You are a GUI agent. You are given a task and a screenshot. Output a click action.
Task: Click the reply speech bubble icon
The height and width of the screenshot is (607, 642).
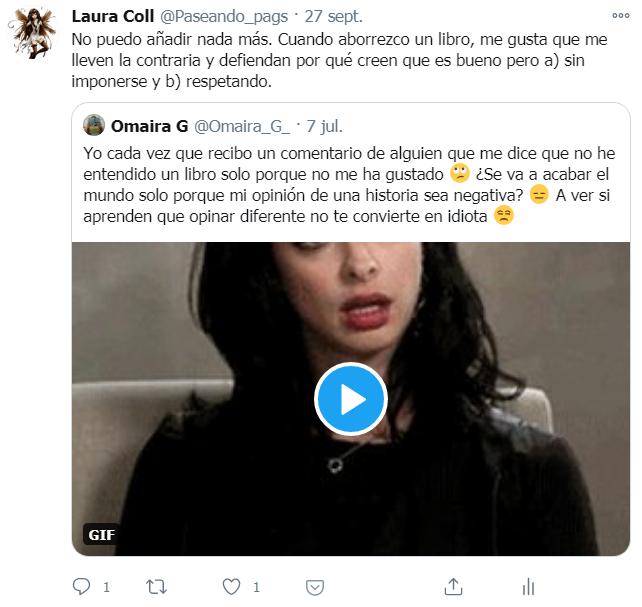81,587
